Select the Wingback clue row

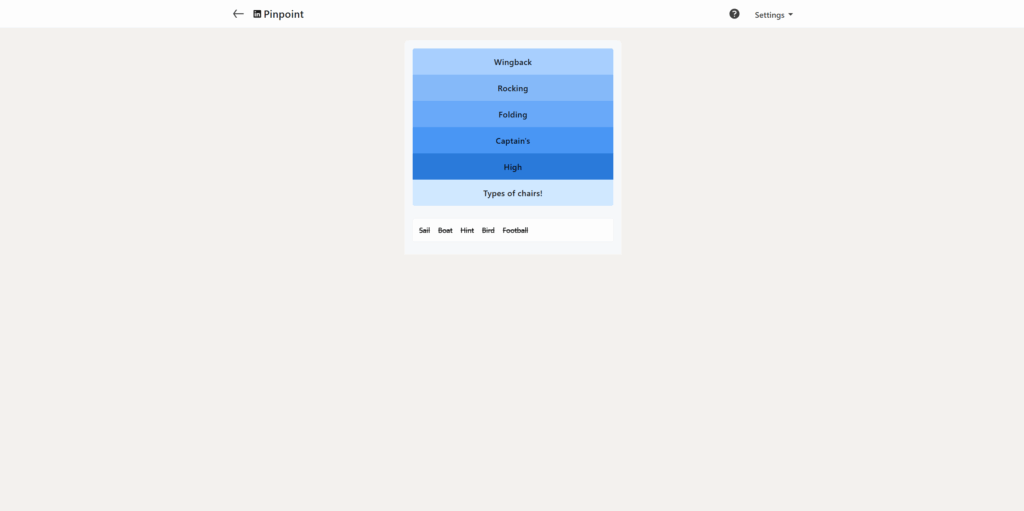coord(512,62)
